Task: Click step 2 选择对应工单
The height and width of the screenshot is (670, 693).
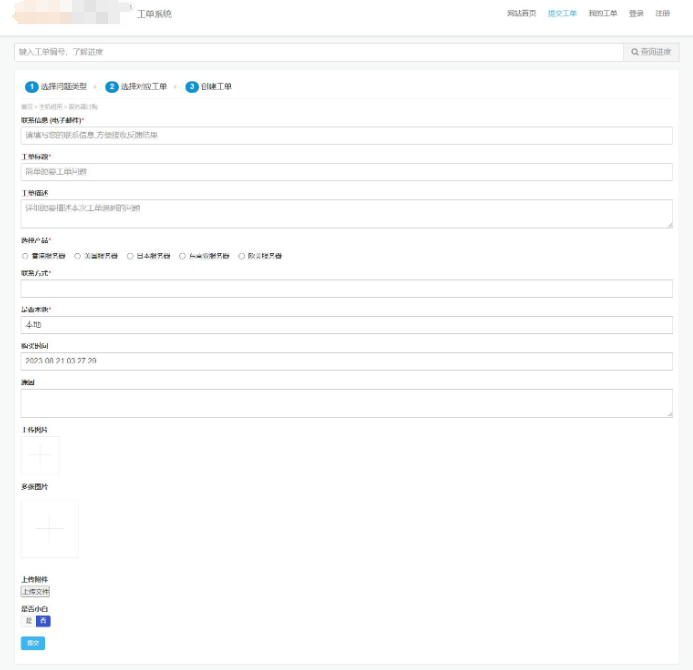Action: (136, 87)
